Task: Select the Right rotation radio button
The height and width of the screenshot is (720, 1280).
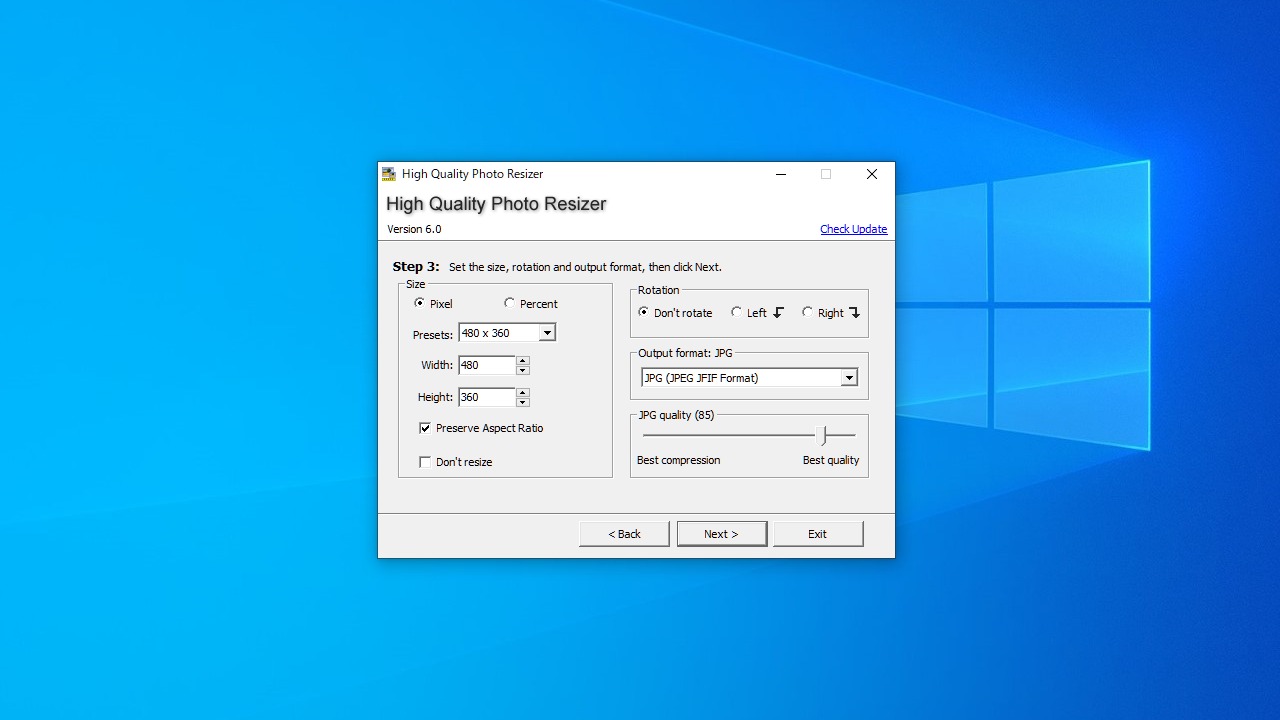Action: pos(807,312)
